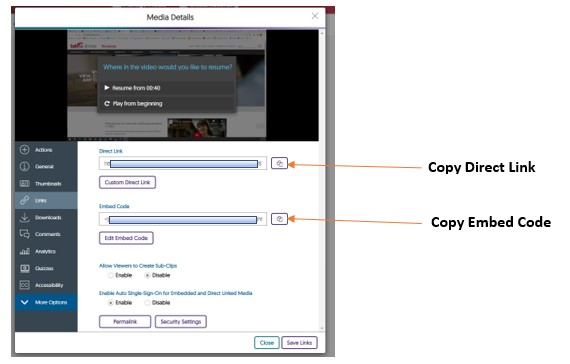Disable Auto Single-Sign-On for embedded media
Image resolution: width=570 pixels, height=364 pixels.
point(147,303)
